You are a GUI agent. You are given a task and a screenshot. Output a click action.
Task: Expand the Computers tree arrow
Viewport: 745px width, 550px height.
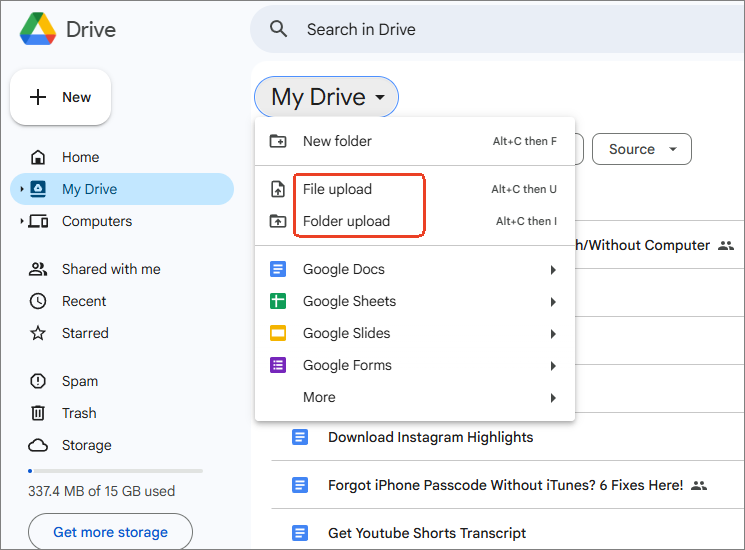click(21, 221)
